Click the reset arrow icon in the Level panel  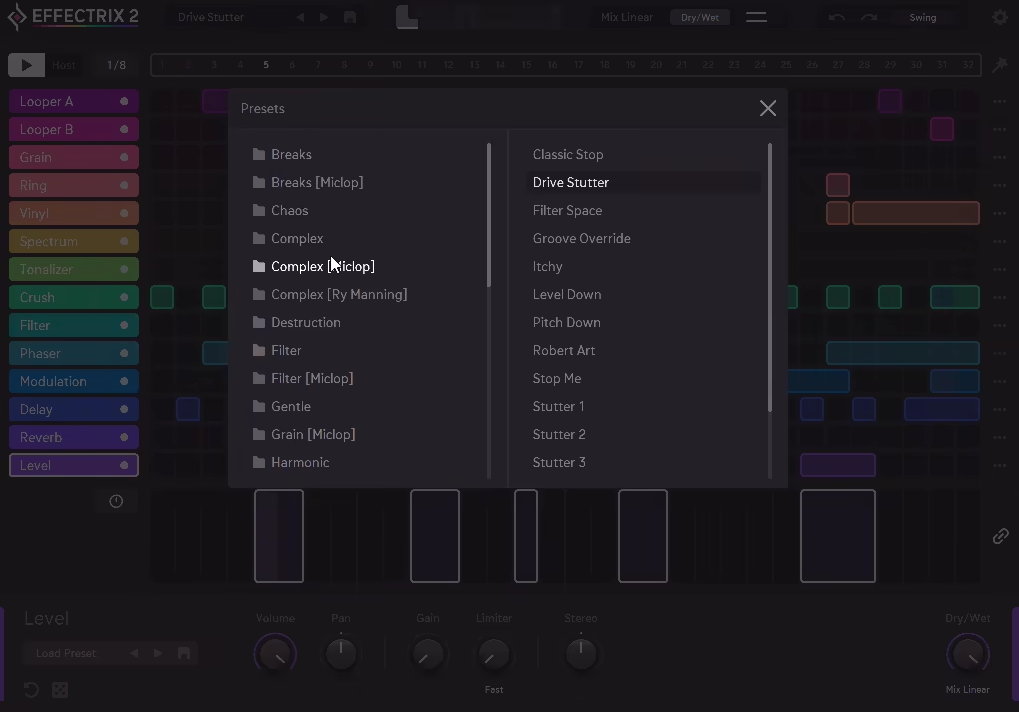point(29,690)
